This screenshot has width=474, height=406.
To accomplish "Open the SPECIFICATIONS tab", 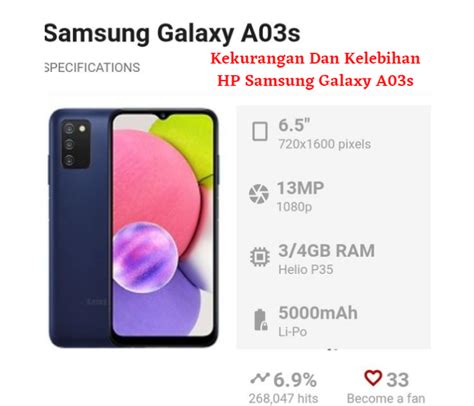I will [x=92, y=68].
